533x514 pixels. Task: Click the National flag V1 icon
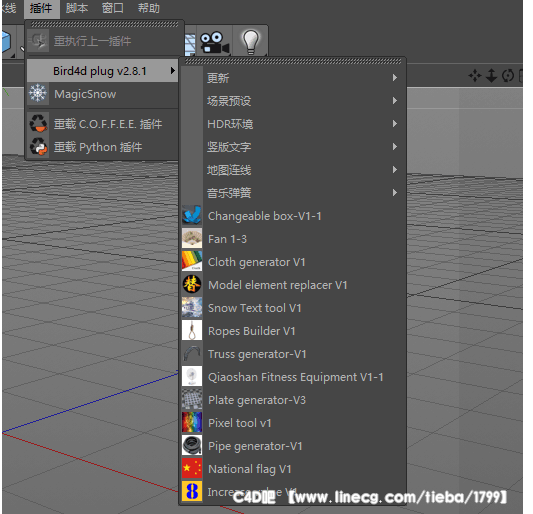192,468
